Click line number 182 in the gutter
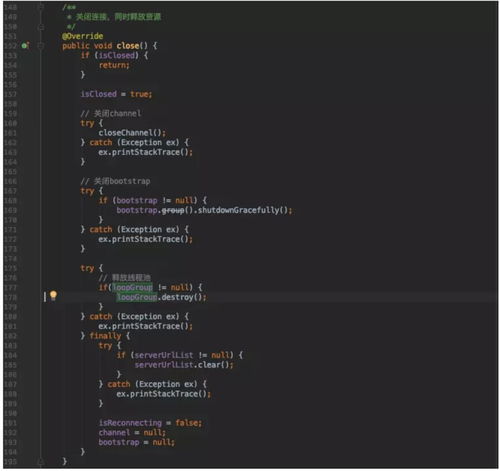 (10, 336)
